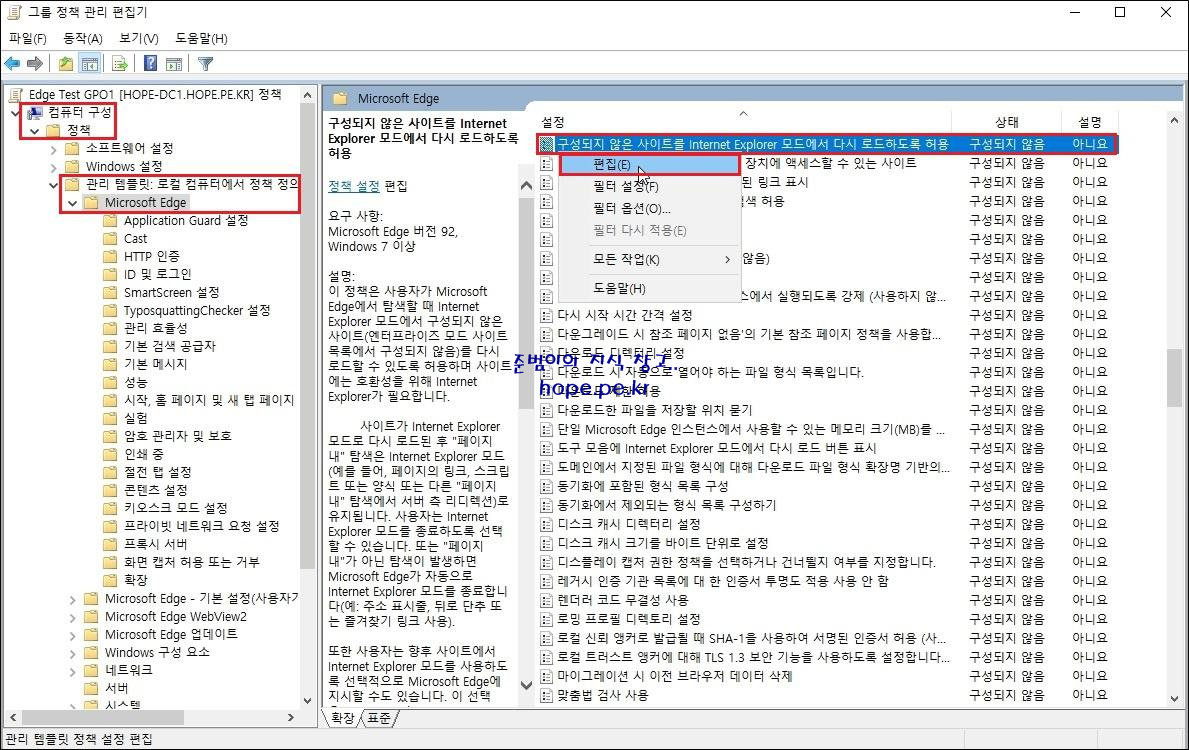
Task: Click the 확장 folder icon in tree
Action: [x=111, y=580]
